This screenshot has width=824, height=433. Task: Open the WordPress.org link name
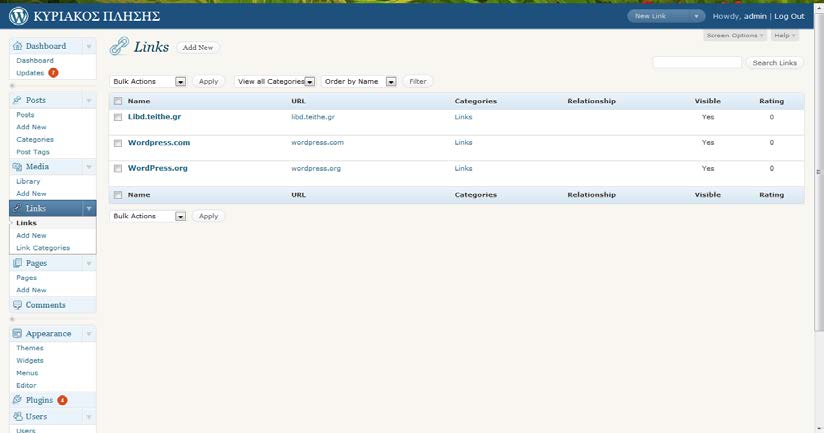pyautogui.click(x=158, y=168)
